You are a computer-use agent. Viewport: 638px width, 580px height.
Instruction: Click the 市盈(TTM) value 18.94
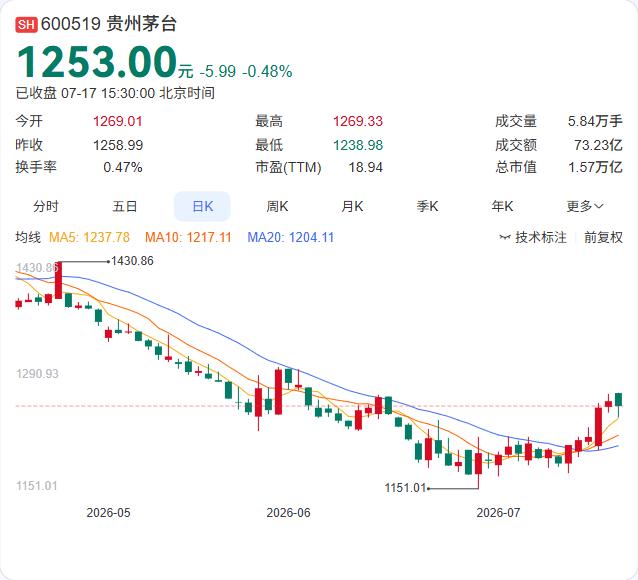(365, 167)
